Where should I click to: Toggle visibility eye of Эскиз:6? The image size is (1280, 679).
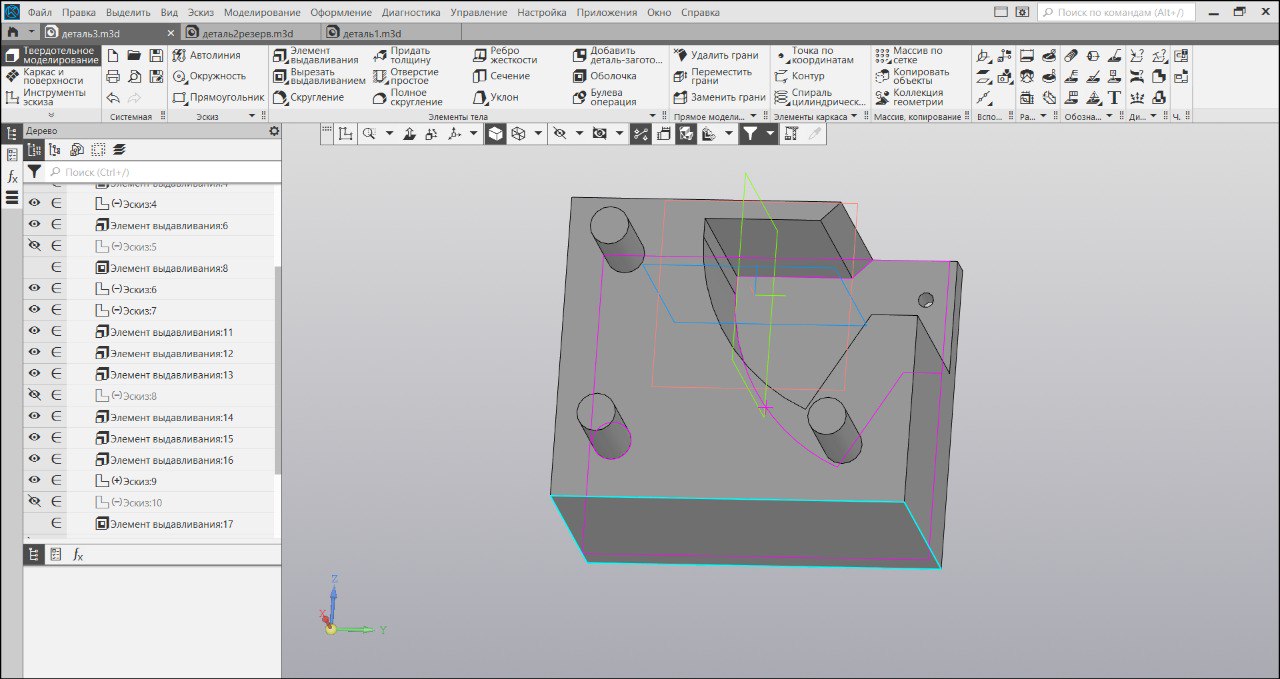tap(35, 289)
